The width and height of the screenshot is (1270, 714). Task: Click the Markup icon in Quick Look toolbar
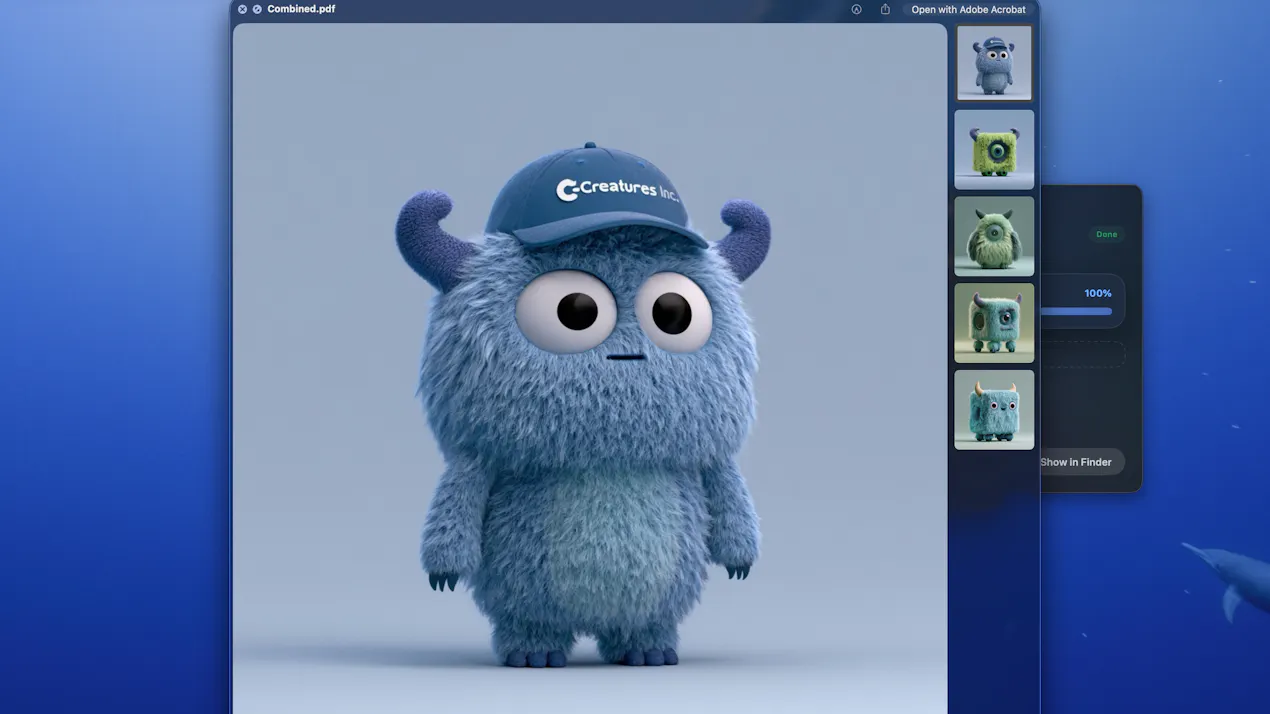(856, 9)
